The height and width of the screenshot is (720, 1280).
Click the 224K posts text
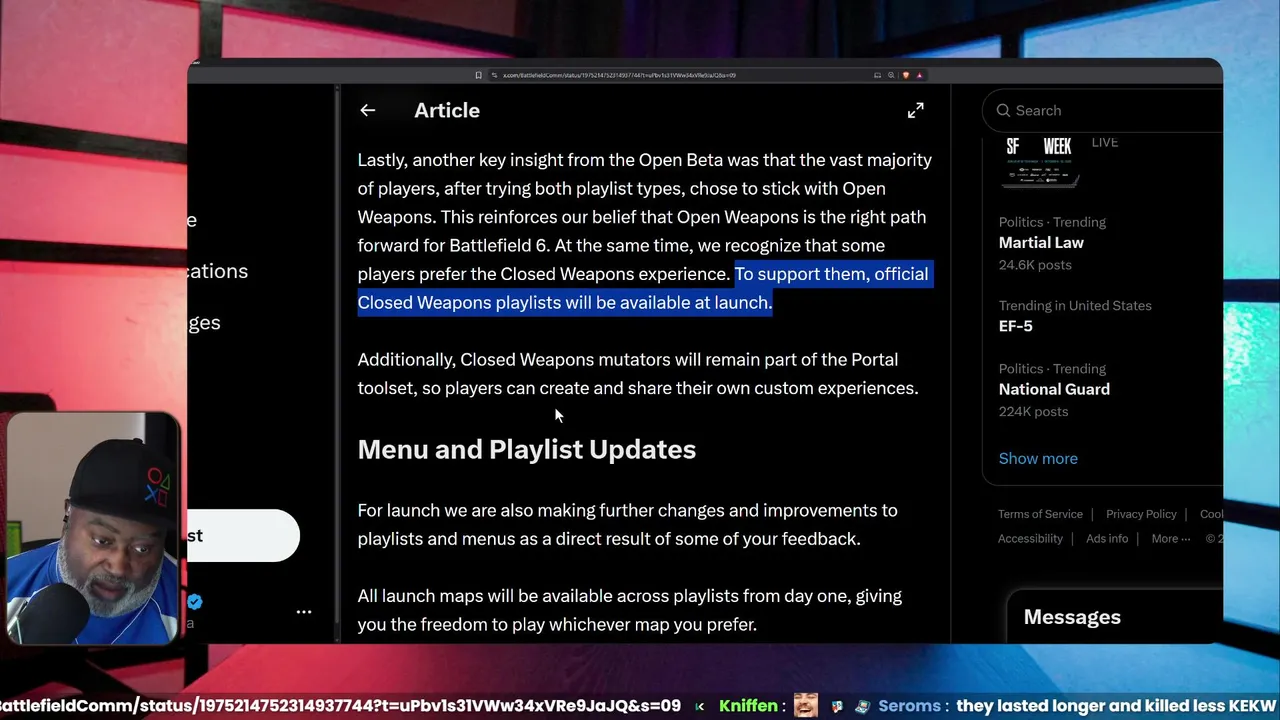[1033, 412]
